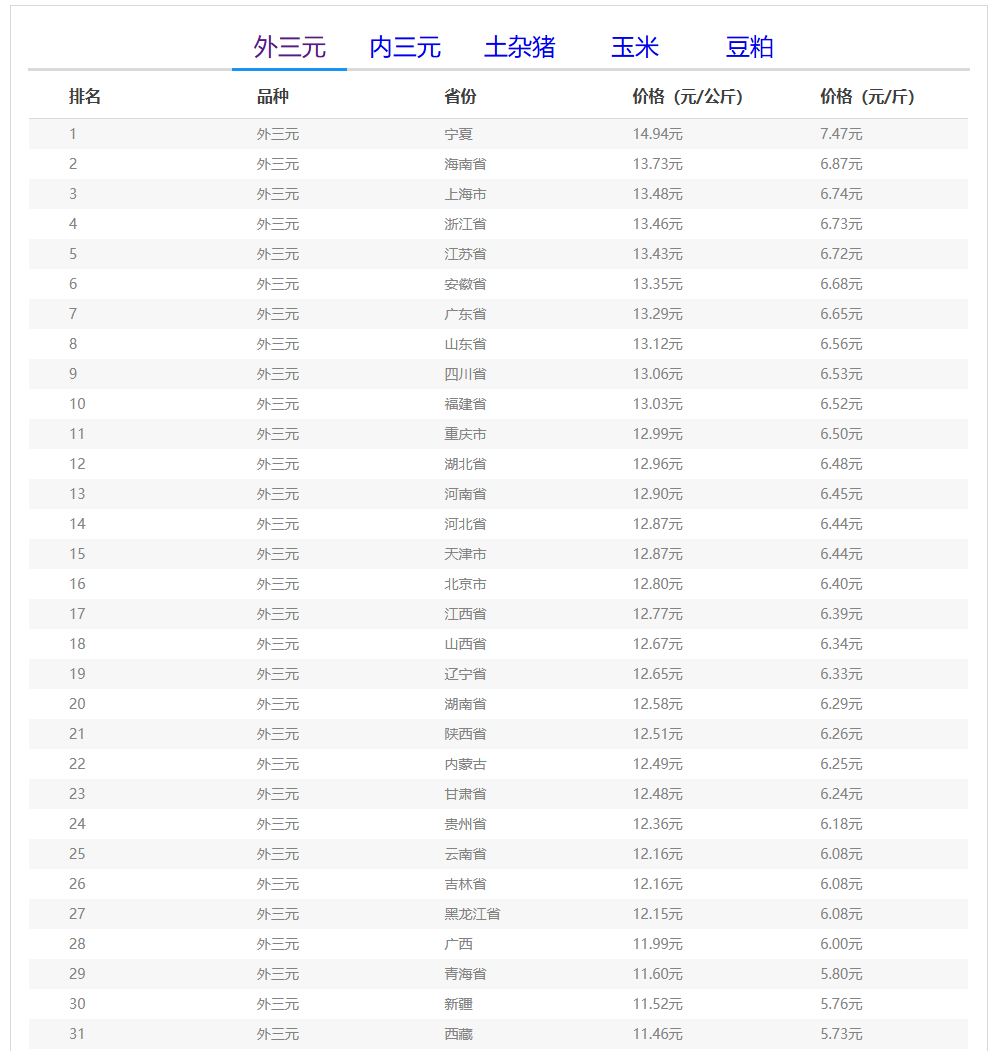Select the 宁夏 province cell
1004x1051 pixels.
click(x=458, y=134)
